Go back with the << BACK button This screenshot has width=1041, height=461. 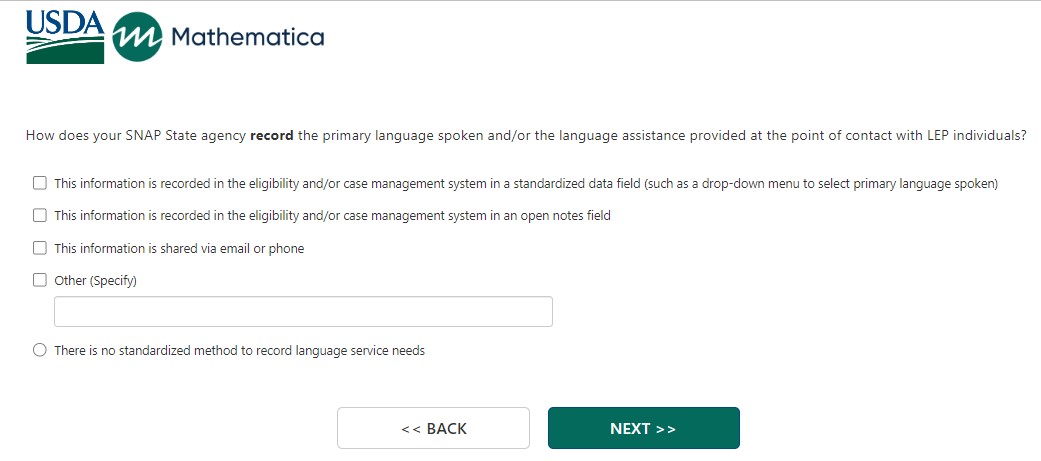[433, 428]
